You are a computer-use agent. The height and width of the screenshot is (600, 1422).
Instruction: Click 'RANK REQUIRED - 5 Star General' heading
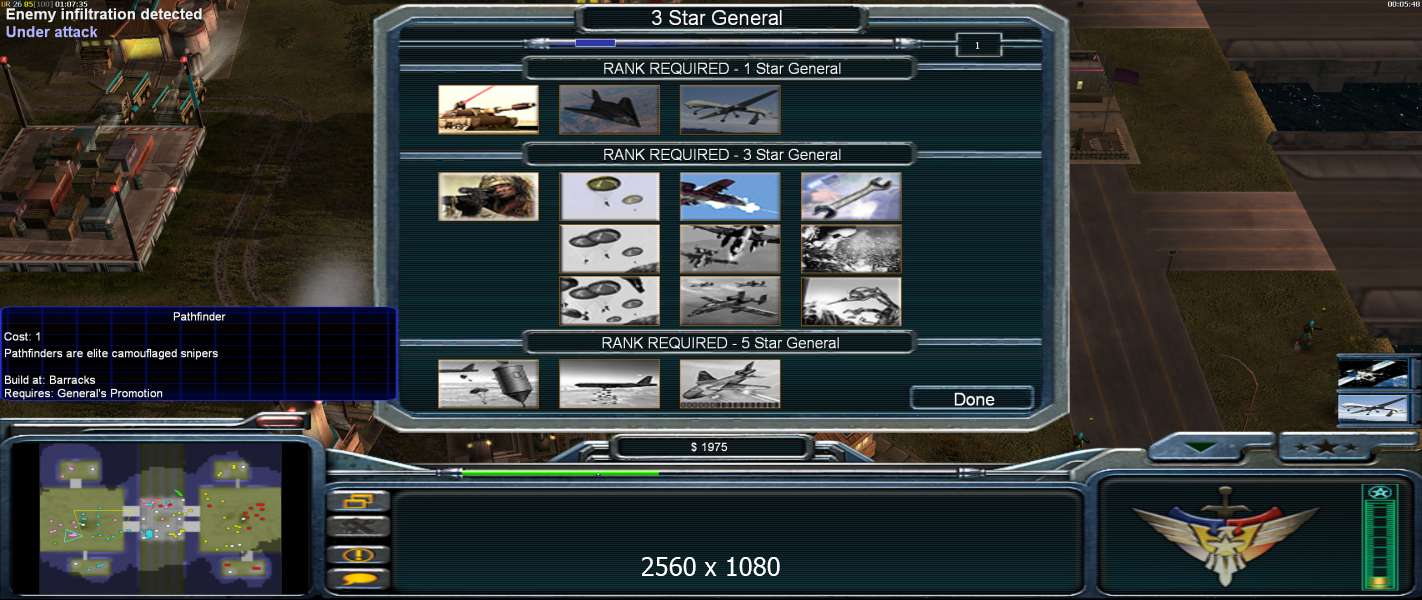coord(721,343)
